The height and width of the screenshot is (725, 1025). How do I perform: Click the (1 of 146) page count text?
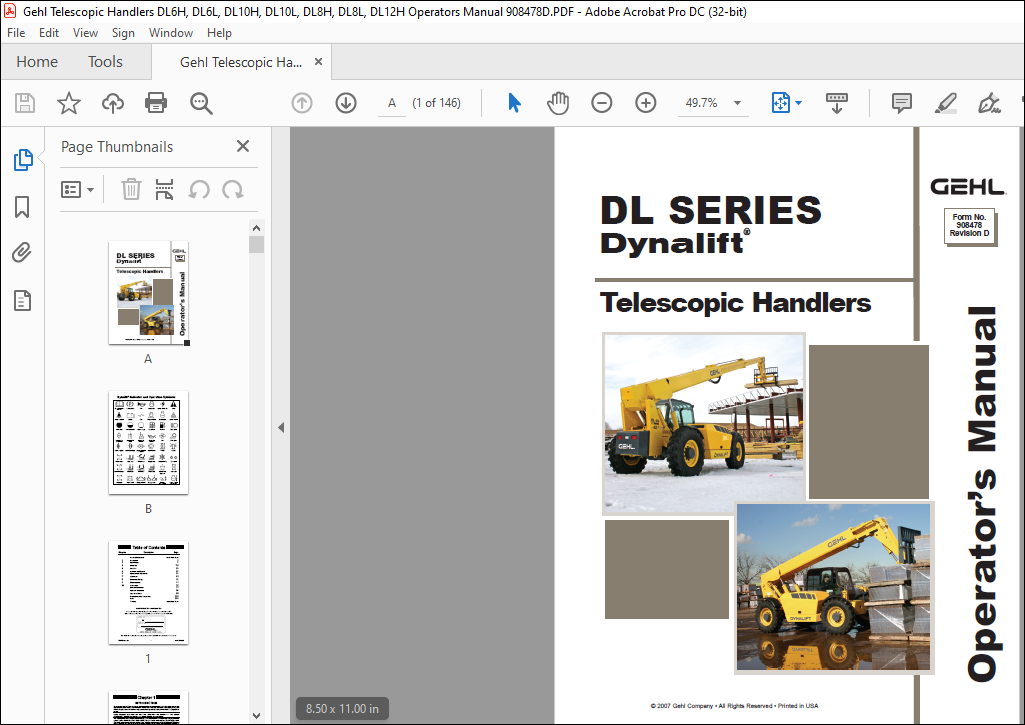pos(436,103)
